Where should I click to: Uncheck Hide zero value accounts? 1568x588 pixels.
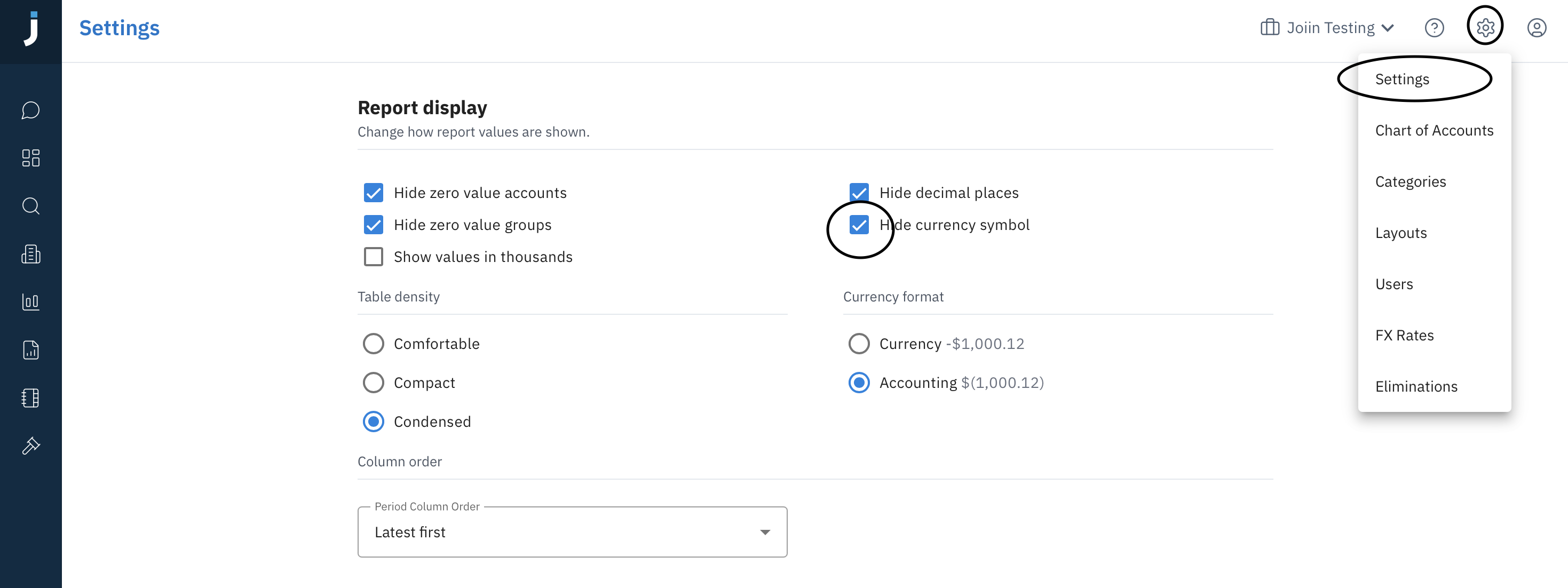(x=373, y=193)
